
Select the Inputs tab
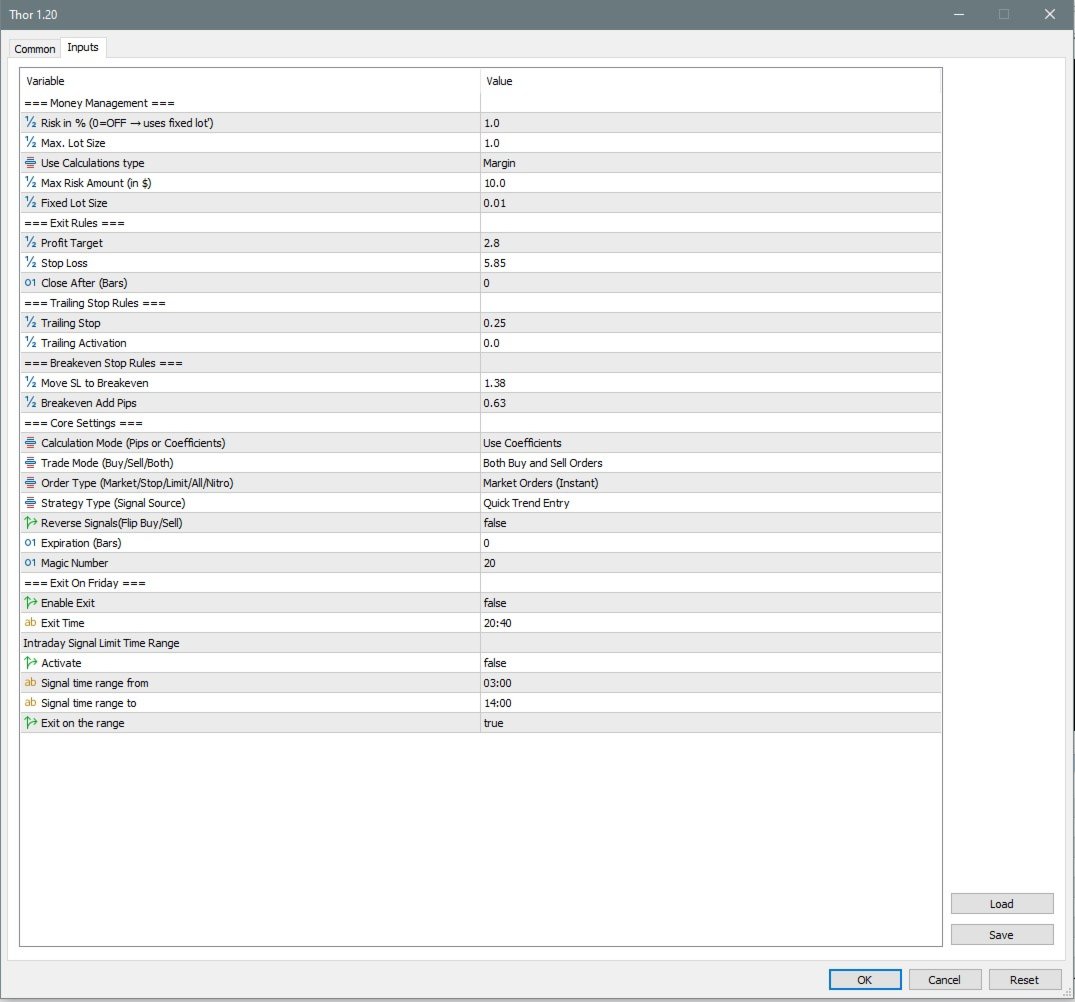pyautogui.click(x=83, y=47)
